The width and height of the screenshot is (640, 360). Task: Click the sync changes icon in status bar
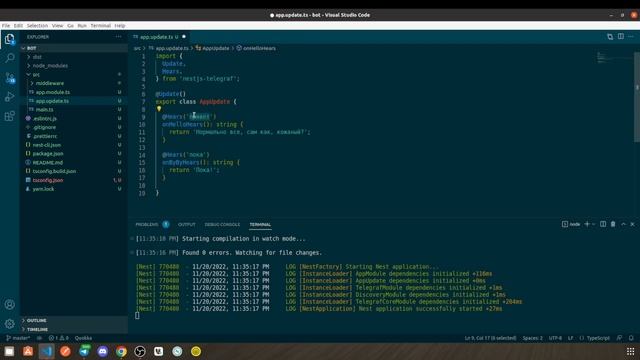[39, 338]
